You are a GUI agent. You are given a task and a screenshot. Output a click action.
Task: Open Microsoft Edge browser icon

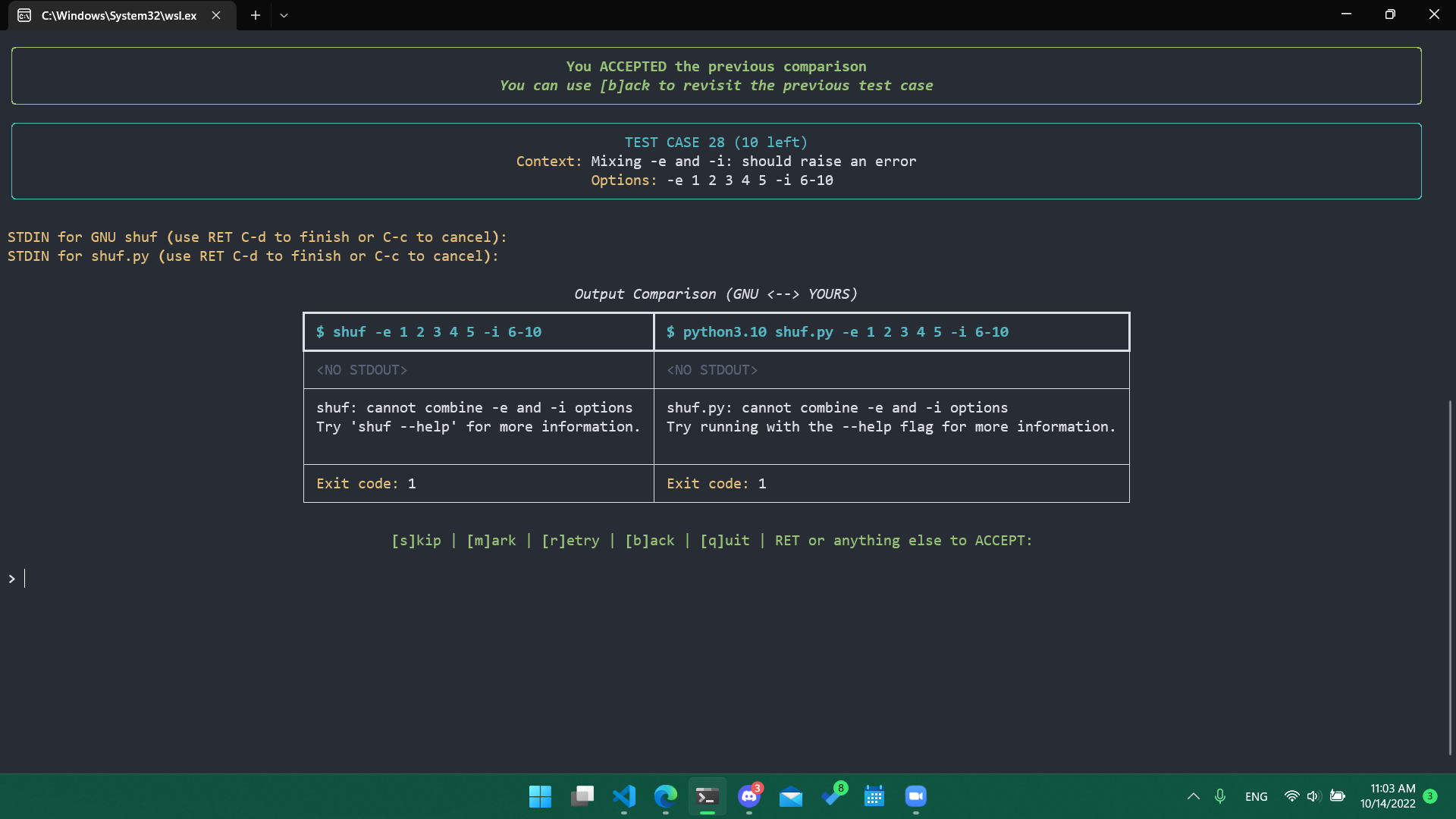coord(665,796)
